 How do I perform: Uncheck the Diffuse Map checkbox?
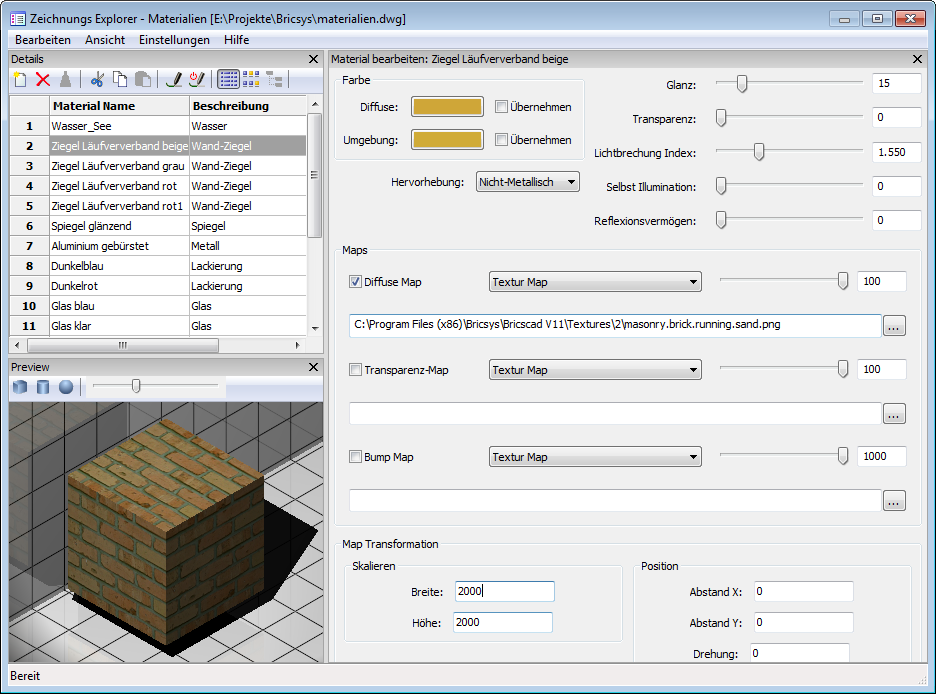pos(355,282)
